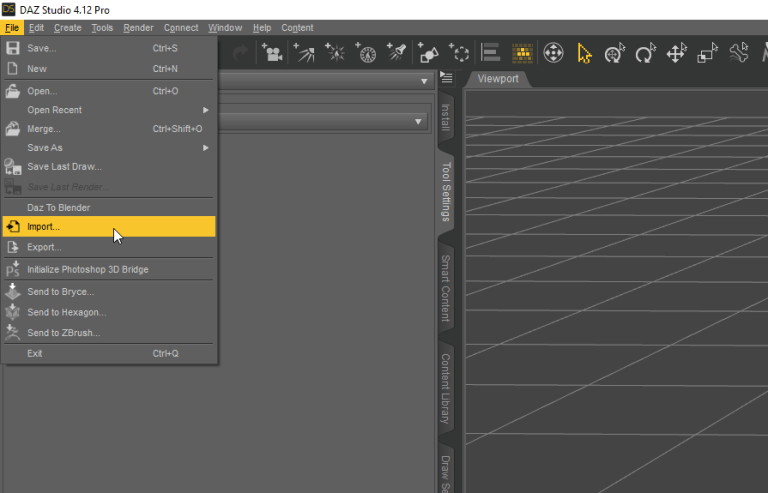Create a new point light
The width and height of the screenshot is (768, 493).
335,52
